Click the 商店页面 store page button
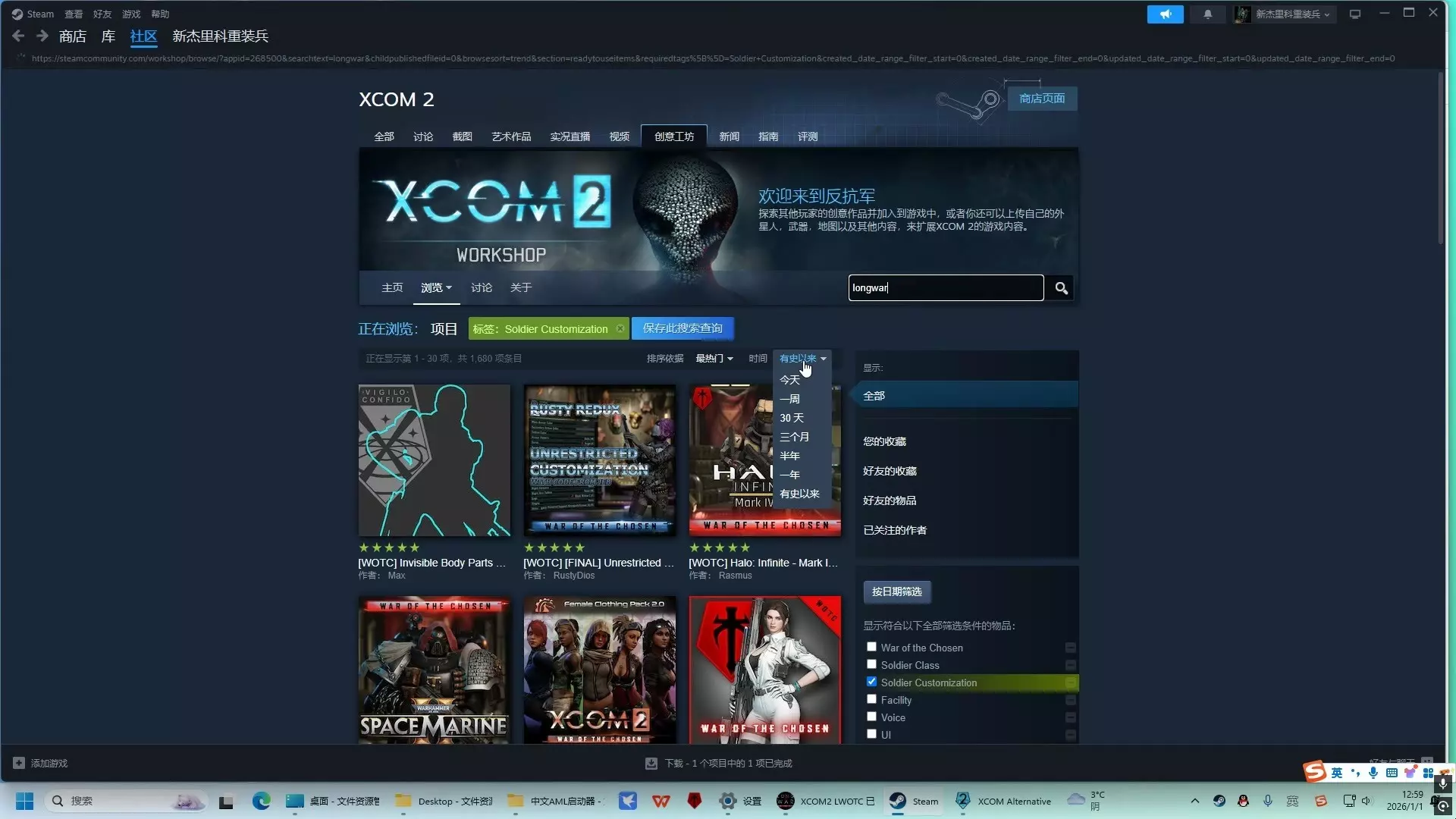This screenshot has width=1456, height=819. [x=1041, y=99]
